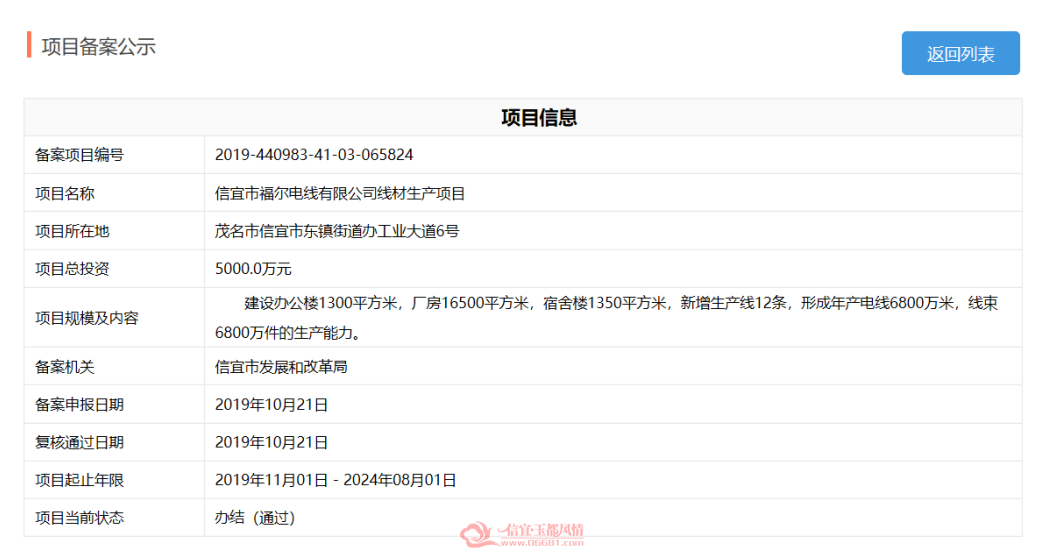Select project number 2019-440983-41-03-065824
Image resolution: width=1044 pixels, height=556 pixels.
point(314,155)
